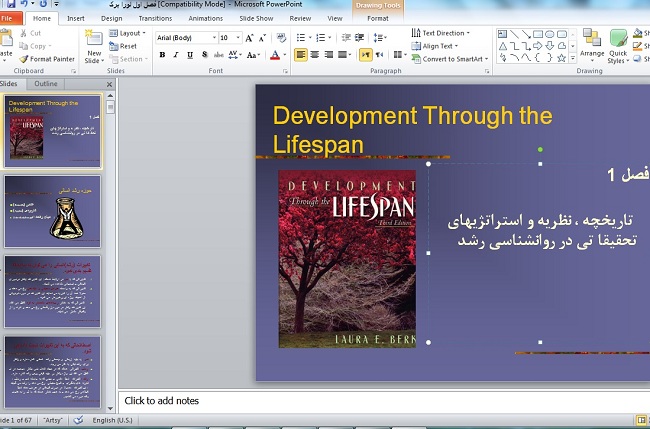650x429 pixels.
Task: Select the Isosceles Triangle shape
Action: click(x=502, y=46)
